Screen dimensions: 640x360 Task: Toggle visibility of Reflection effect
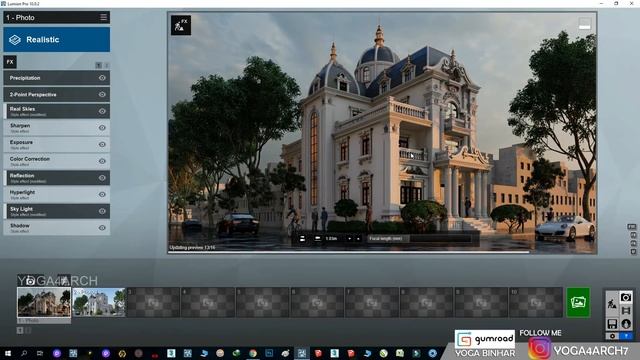tap(102, 178)
